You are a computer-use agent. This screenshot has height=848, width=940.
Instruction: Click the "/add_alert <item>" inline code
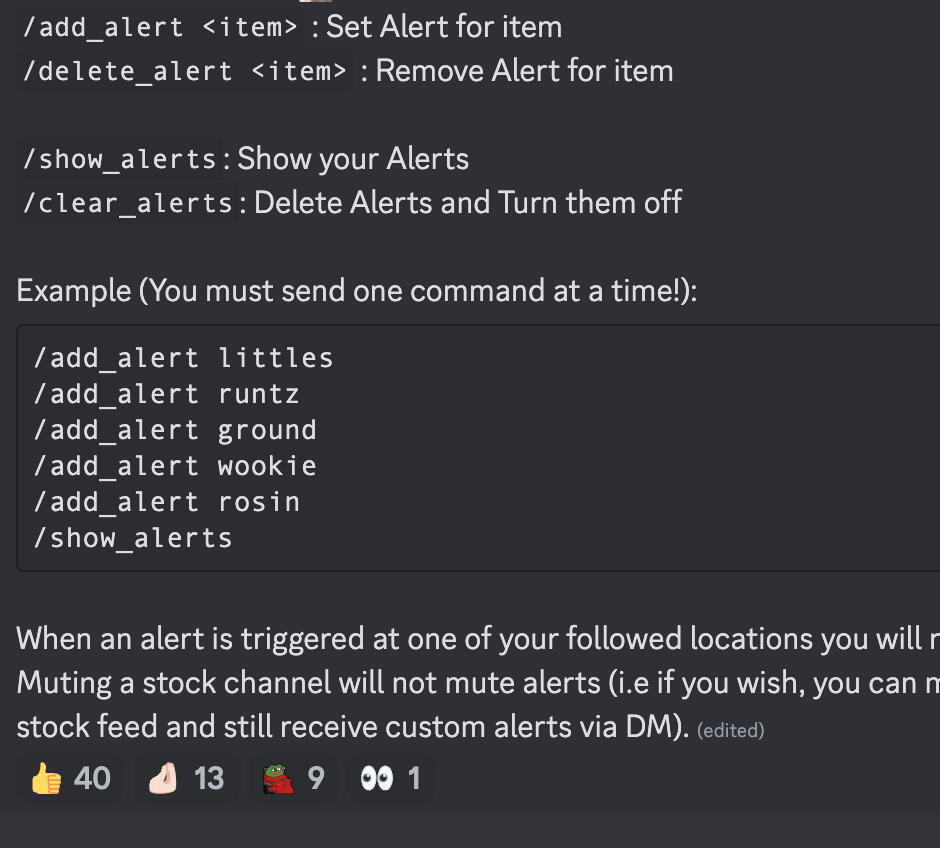click(161, 27)
